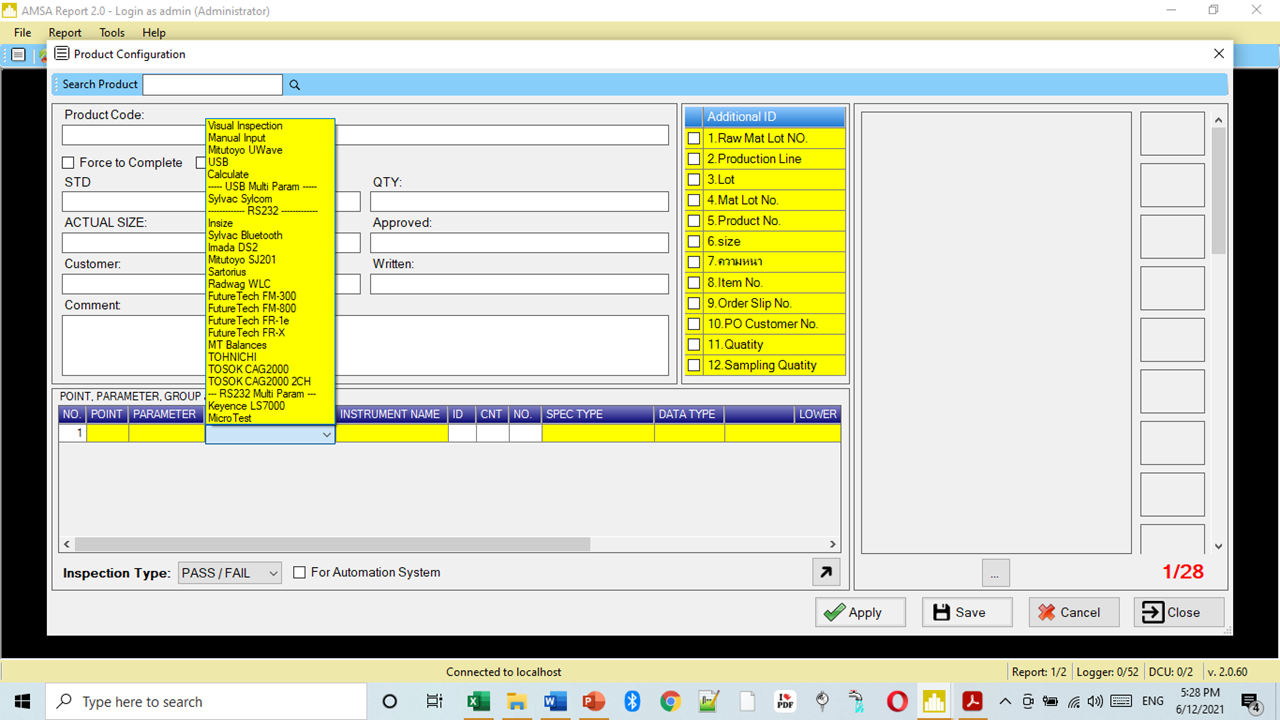The width and height of the screenshot is (1280, 720).
Task: Click the blank document taskbar icon
Action: tap(747, 701)
